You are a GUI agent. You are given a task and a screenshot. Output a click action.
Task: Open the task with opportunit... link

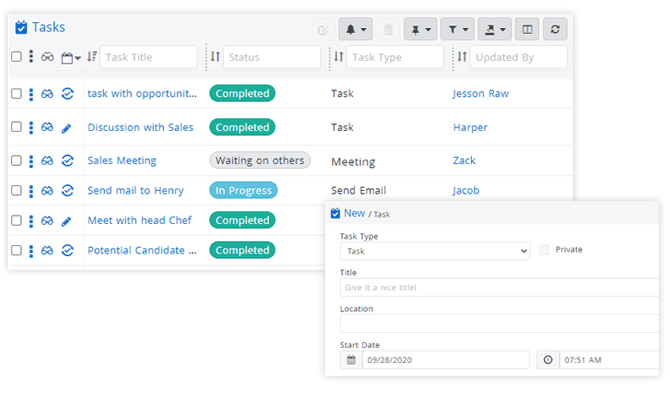tap(142, 94)
